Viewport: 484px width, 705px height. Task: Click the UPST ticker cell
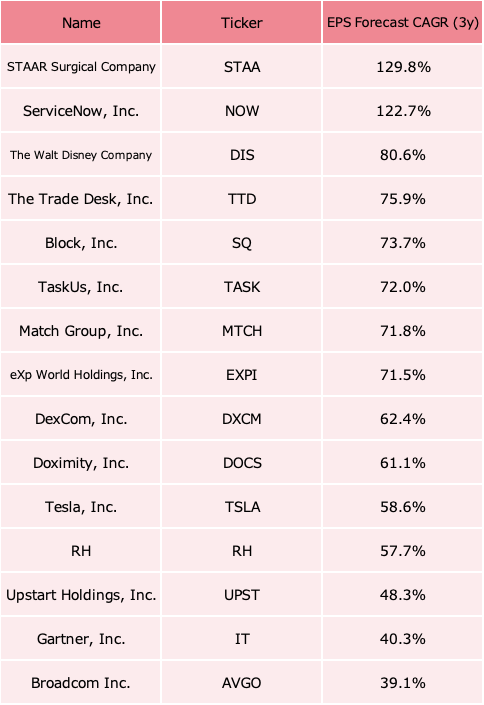[242, 595]
